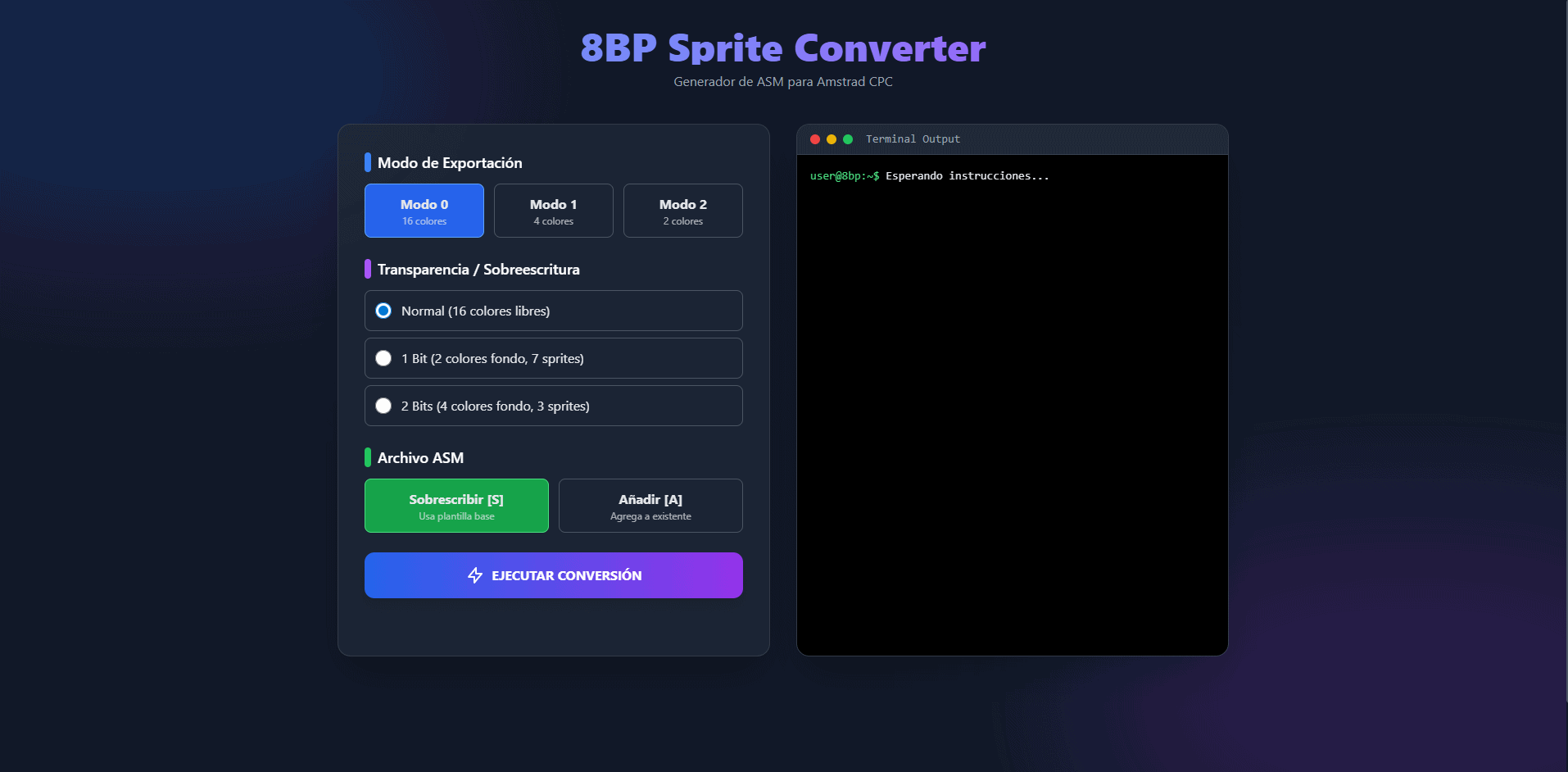The width and height of the screenshot is (1568, 772).
Task: Click the 'Generador de ASM para Amstrad CPC' subtitle
Action: click(x=783, y=82)
